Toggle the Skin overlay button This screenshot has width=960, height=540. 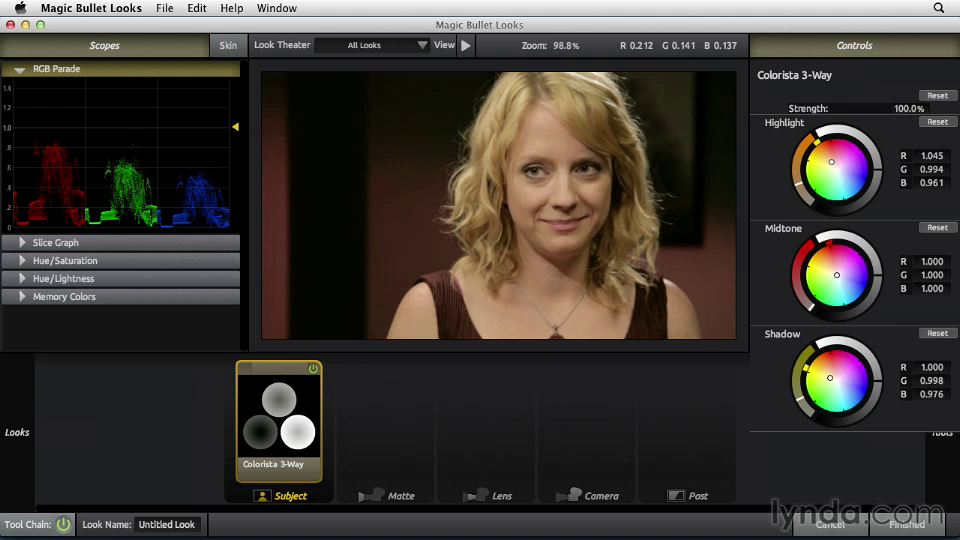(228, 45)
